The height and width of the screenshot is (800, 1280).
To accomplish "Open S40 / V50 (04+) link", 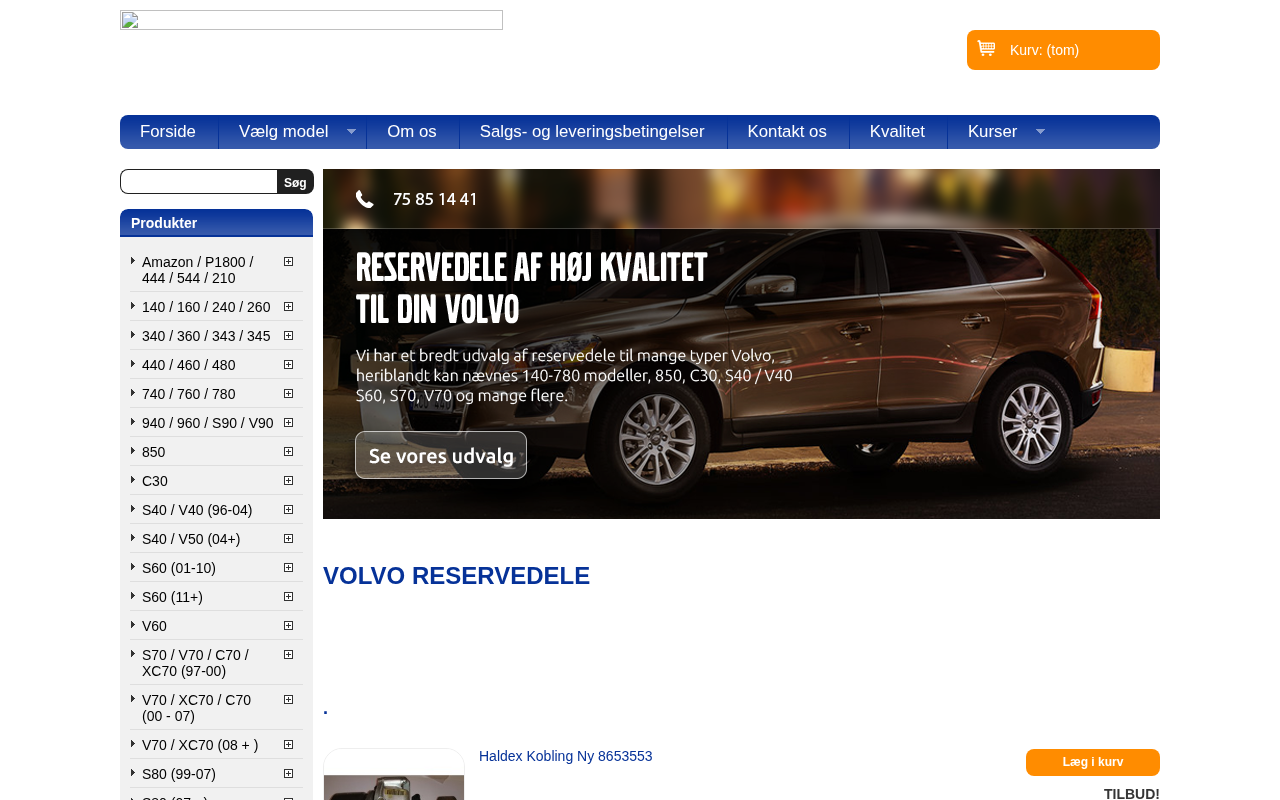I will pos(191,539).
